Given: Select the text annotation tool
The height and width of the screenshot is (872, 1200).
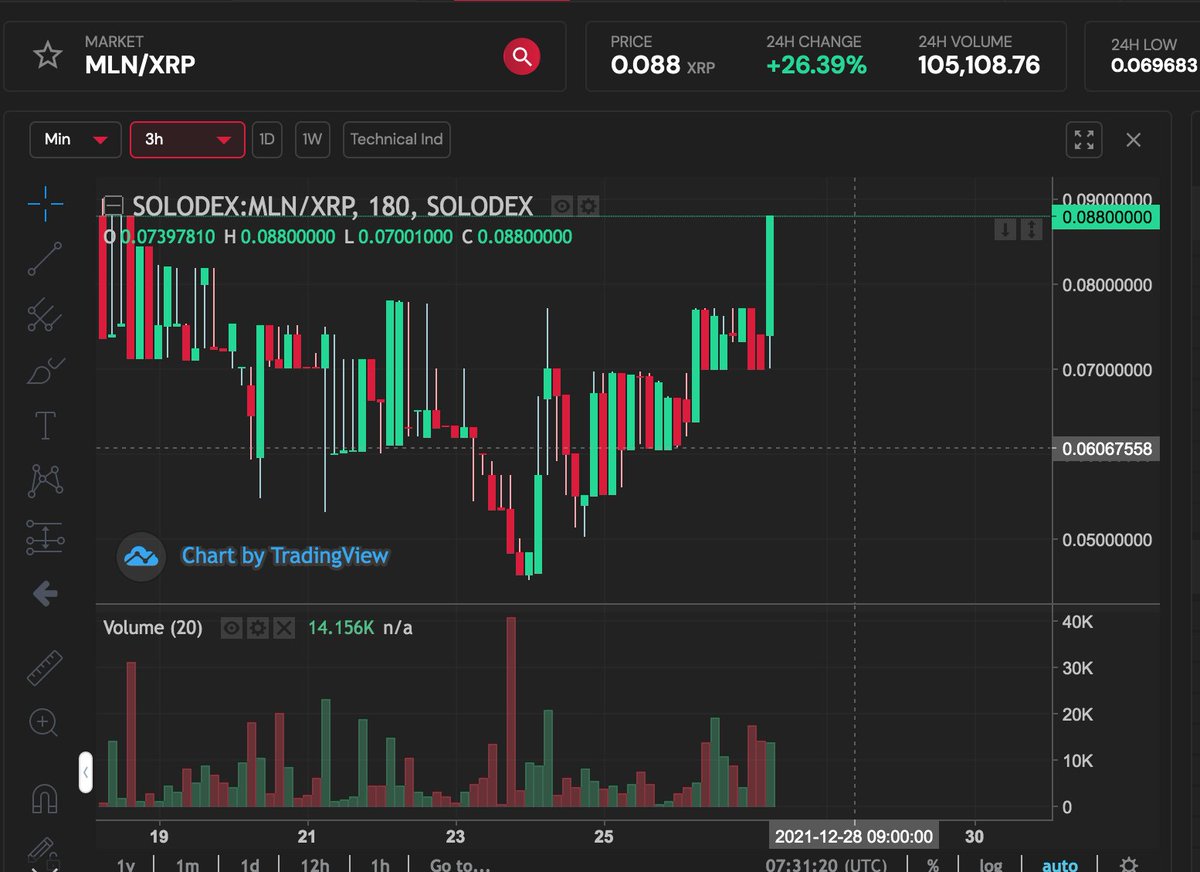Looking at the screenshot, I should click(x=45, y=425).
